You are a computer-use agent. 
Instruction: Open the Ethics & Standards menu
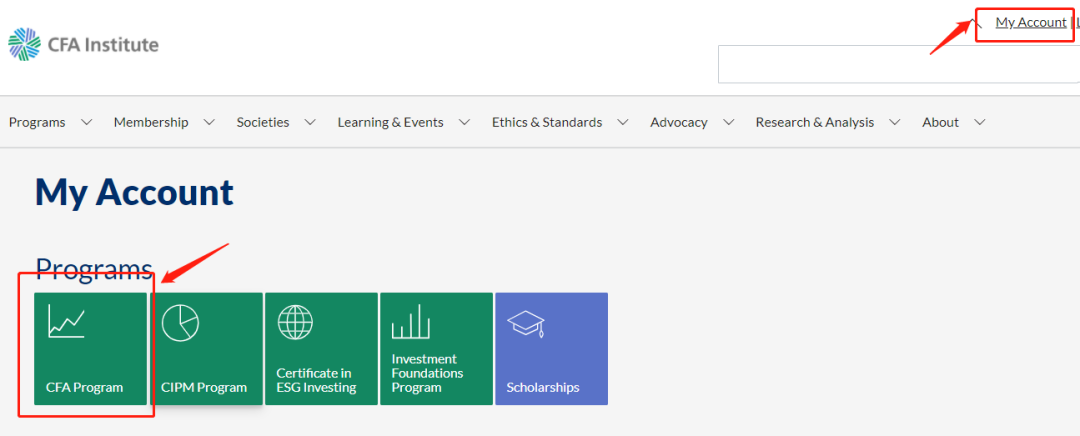[547, 123]
